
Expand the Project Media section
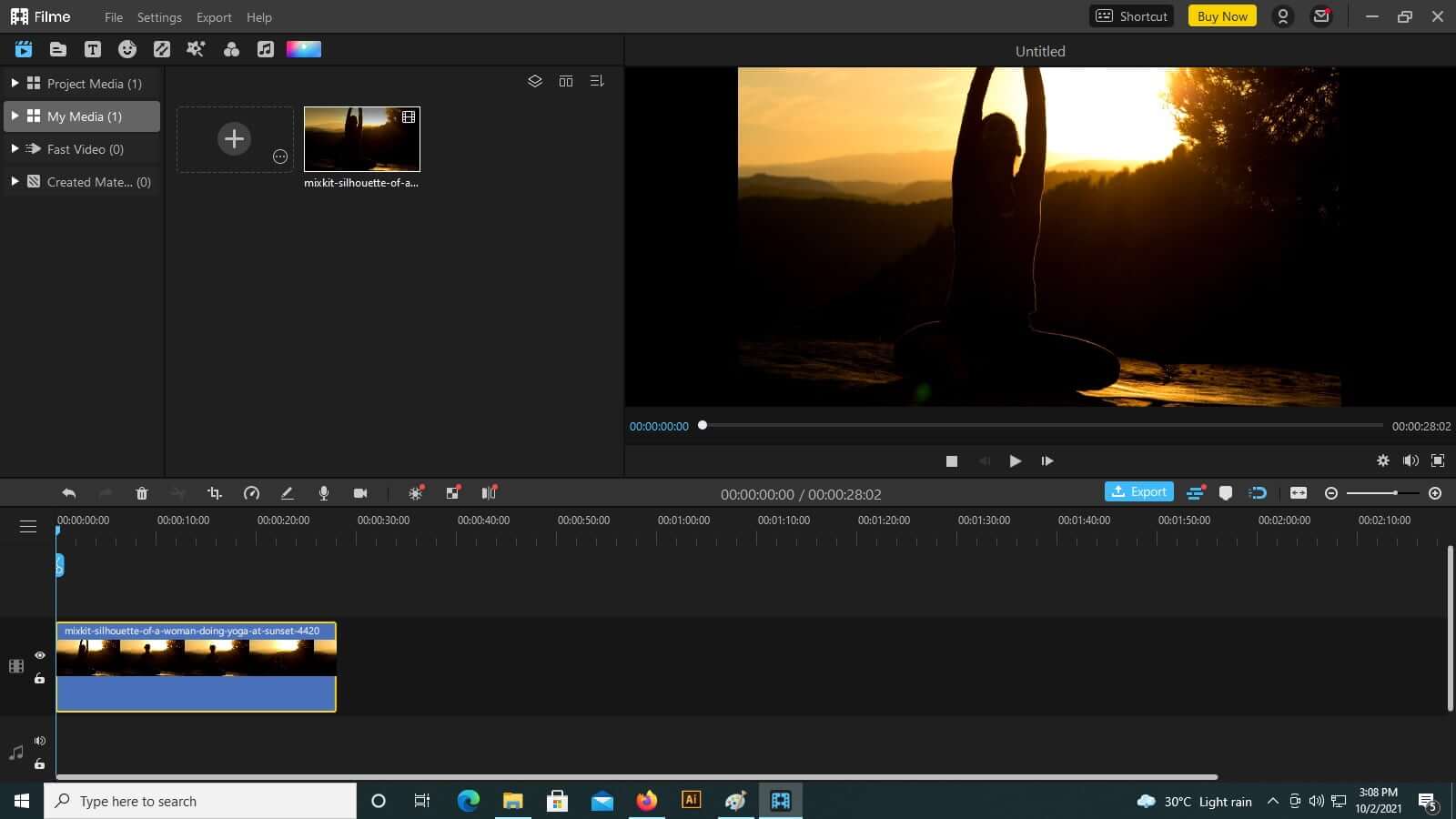15,83
